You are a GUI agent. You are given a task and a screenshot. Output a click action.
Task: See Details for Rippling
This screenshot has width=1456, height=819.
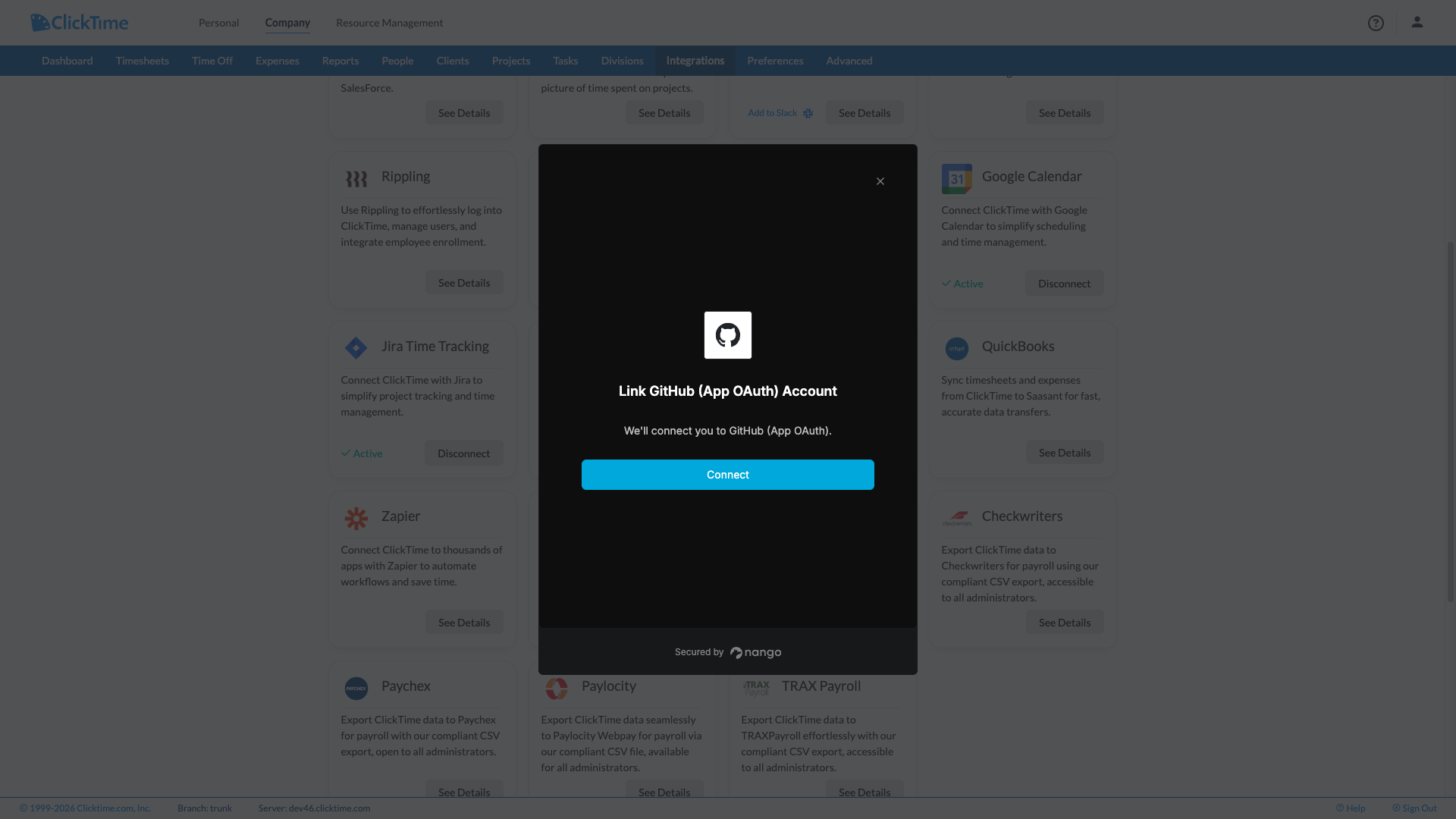pyautogui.click(x=464, y=283)
